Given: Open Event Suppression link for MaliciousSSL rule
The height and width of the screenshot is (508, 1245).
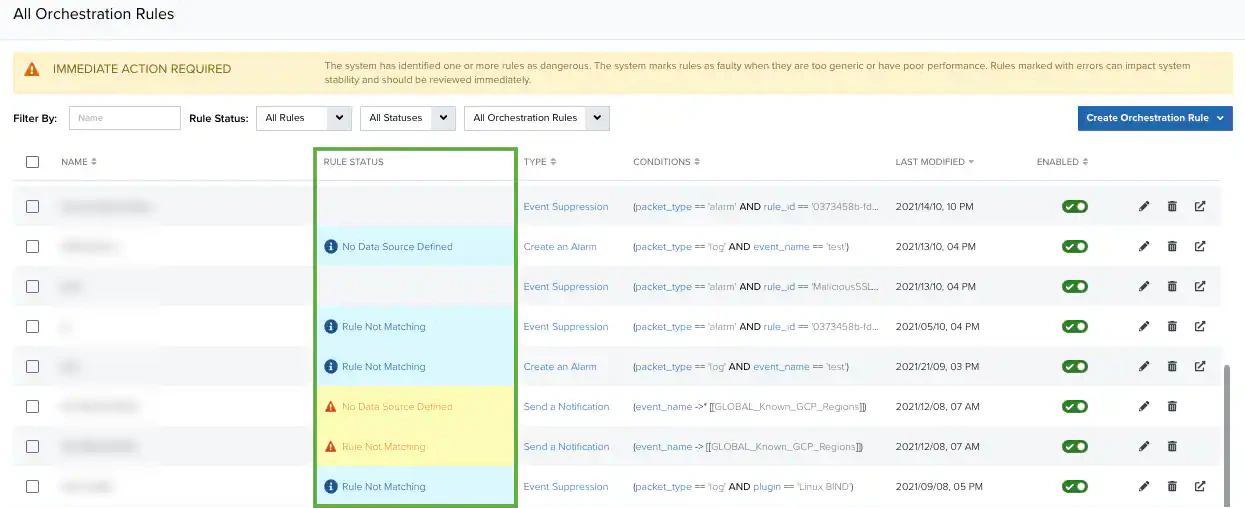Looking at the screenshot, I should 566,287.
